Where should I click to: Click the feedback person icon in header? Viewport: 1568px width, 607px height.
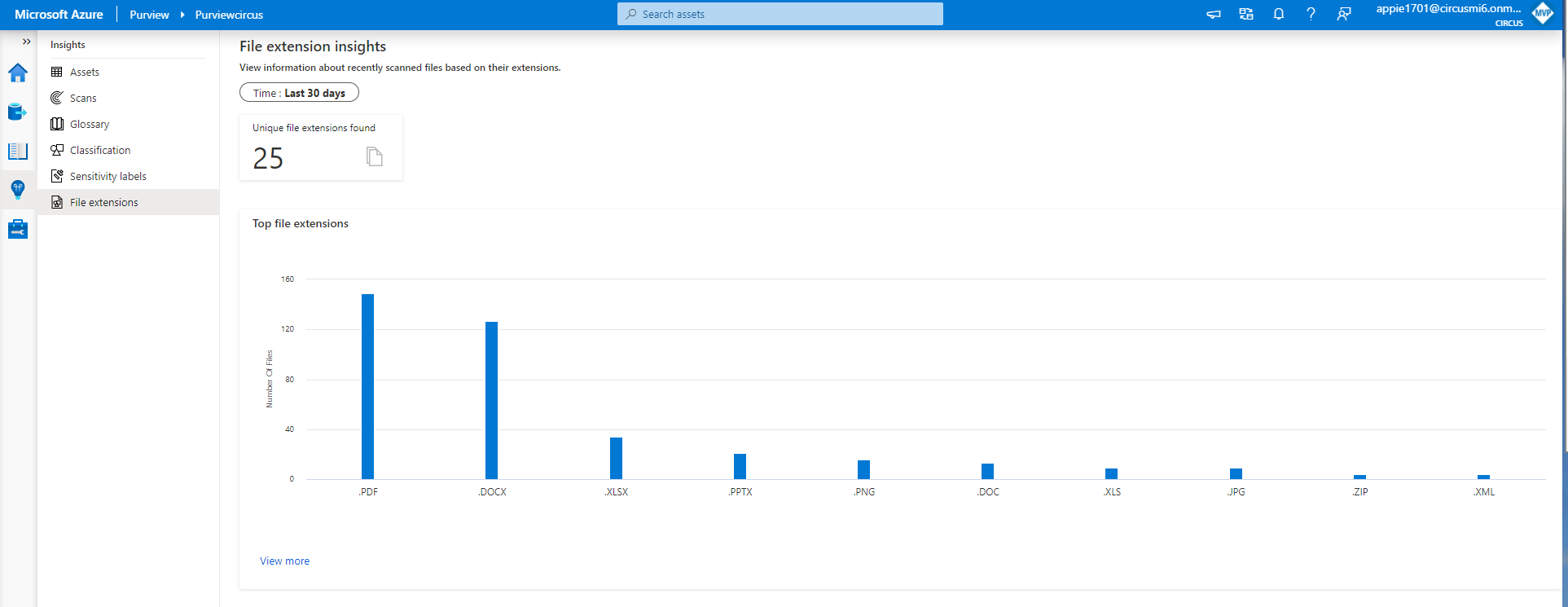click(1344, 15)
